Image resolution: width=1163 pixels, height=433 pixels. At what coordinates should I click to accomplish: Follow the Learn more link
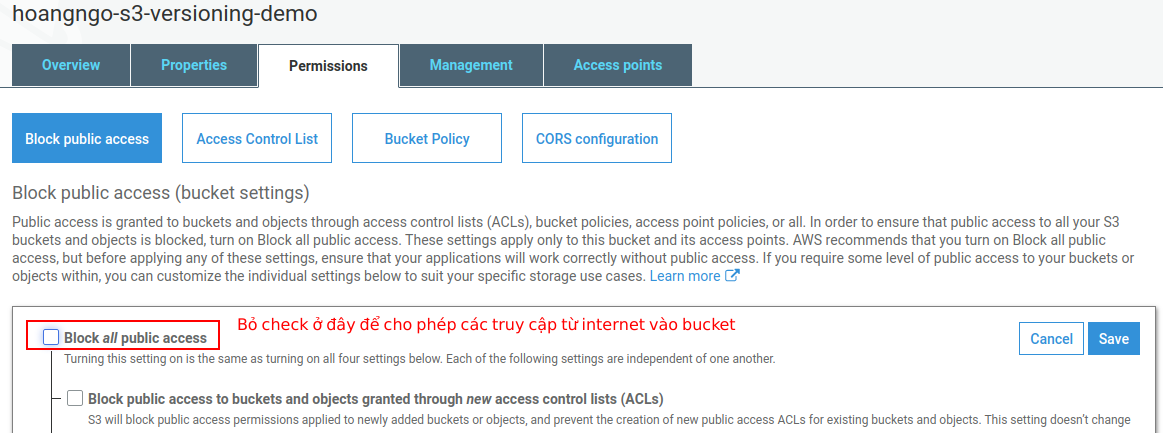pyautogui.click(x=685, y=276)
